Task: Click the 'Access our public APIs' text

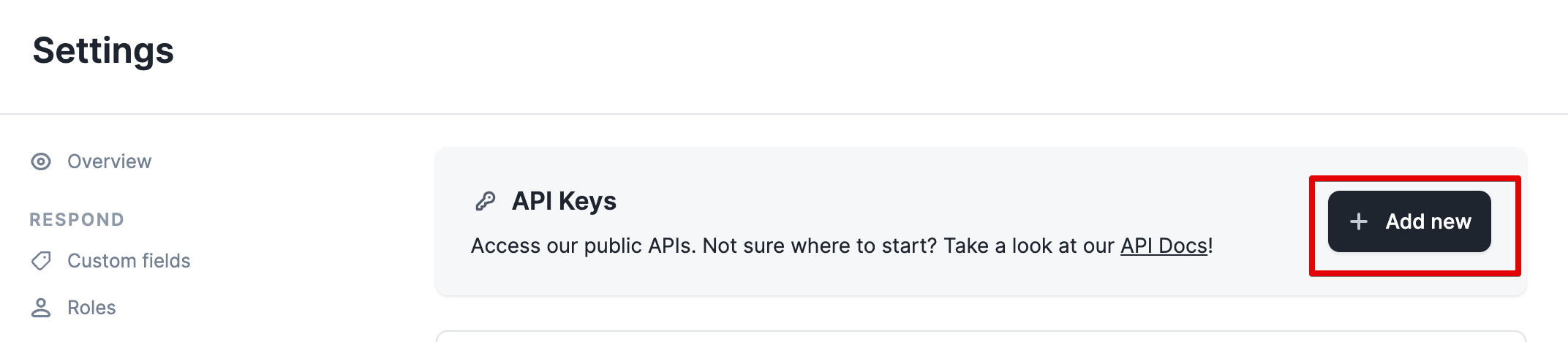Action: pyautogui.click(x=583, y=246)
